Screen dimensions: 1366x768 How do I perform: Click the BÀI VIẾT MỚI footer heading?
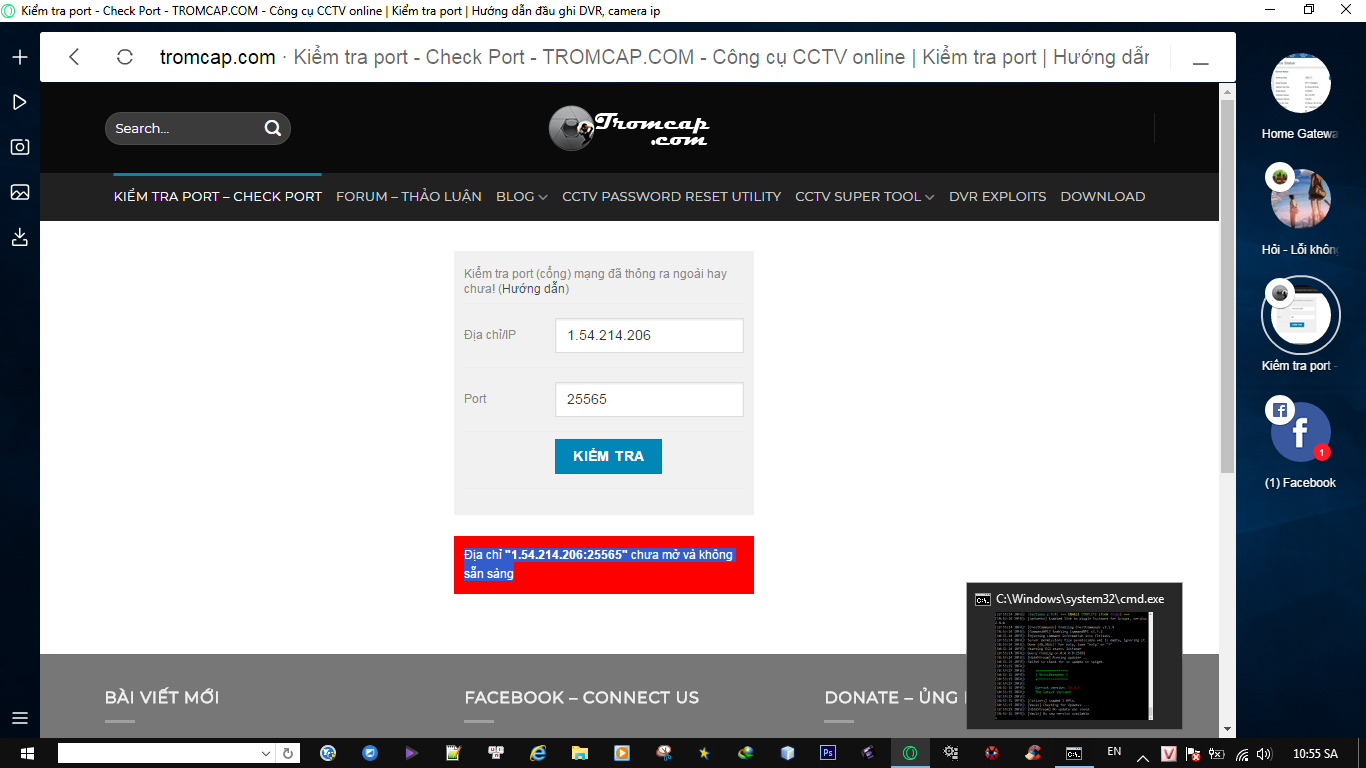[x=162, y=698]
